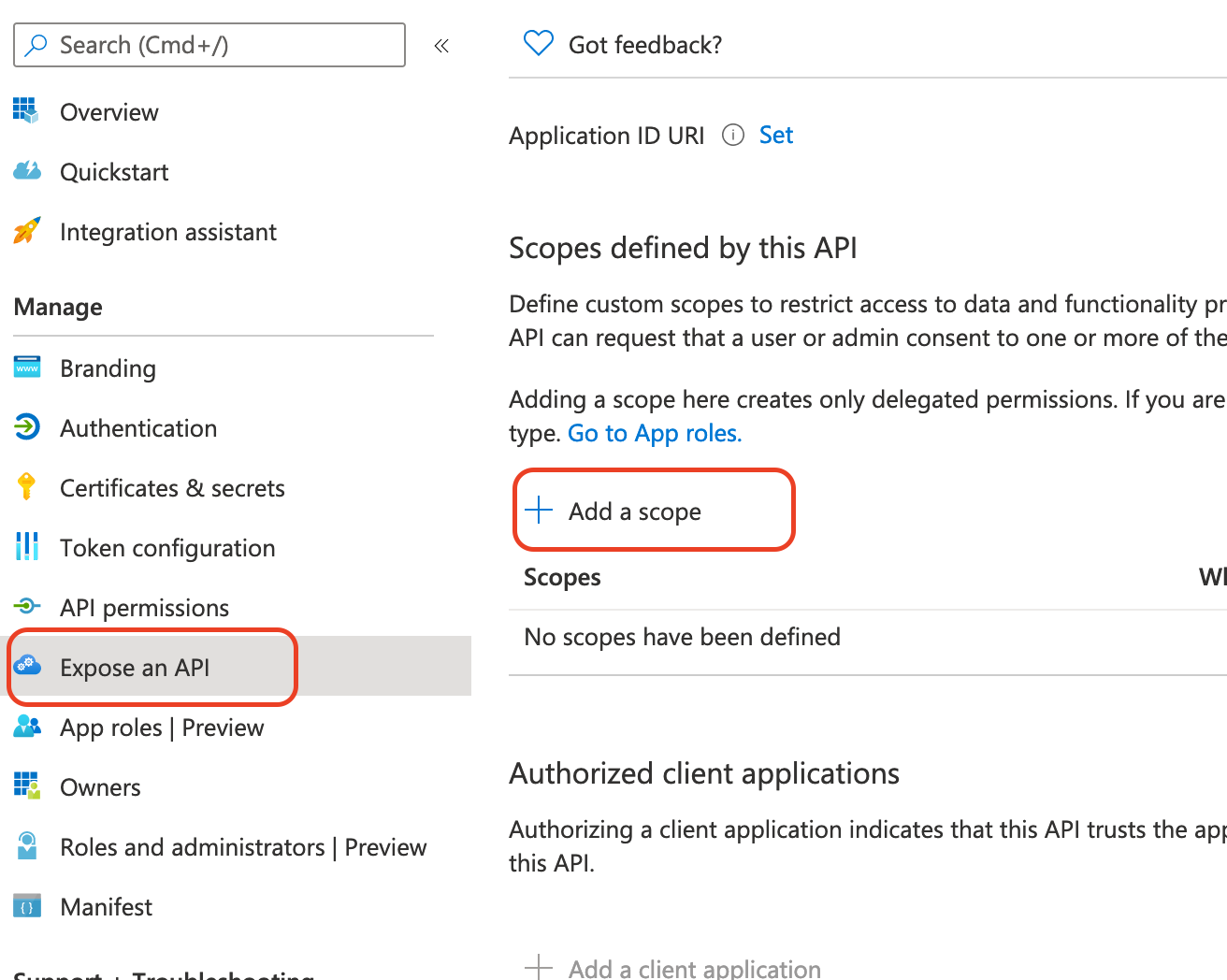The height and width of the screenshot is (980, 1227).
Task: Click Add a scope button
Action: coord(634,512)
